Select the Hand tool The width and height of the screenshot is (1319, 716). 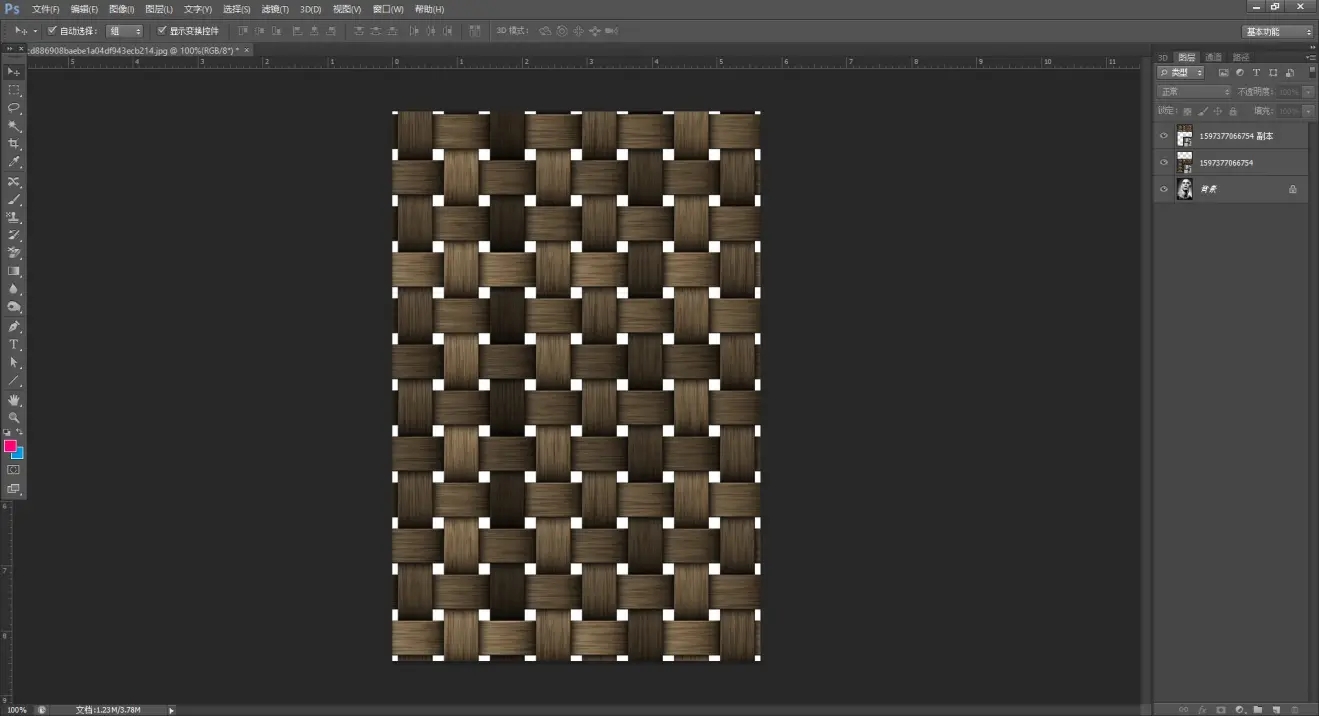click(14, 400)
